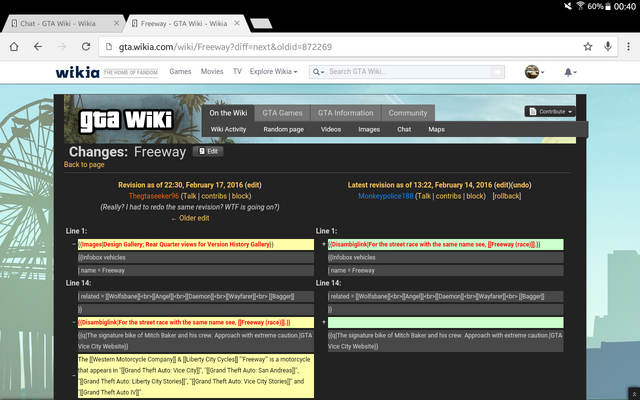The image size is (640, 400).
Task: Undo the latest revision
Action: click(x=521, y=185)
